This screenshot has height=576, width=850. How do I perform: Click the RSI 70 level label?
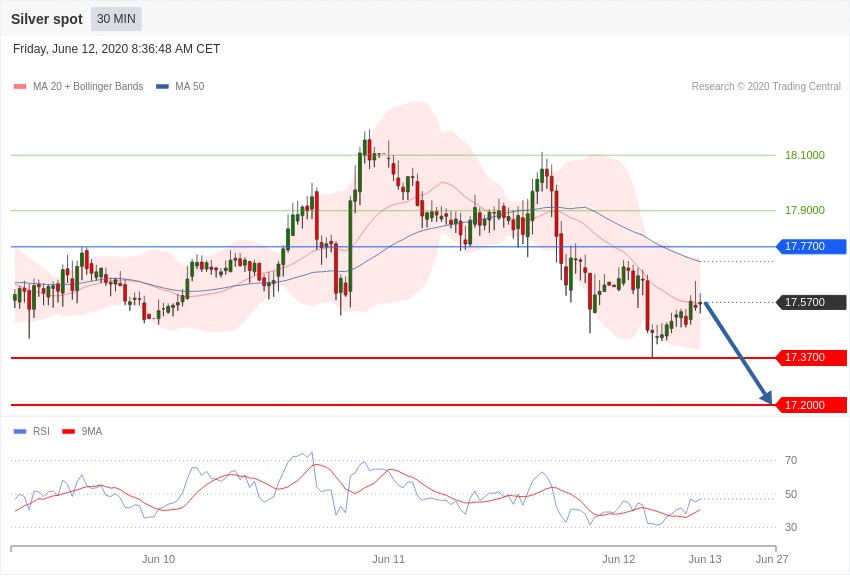point(791,460)
